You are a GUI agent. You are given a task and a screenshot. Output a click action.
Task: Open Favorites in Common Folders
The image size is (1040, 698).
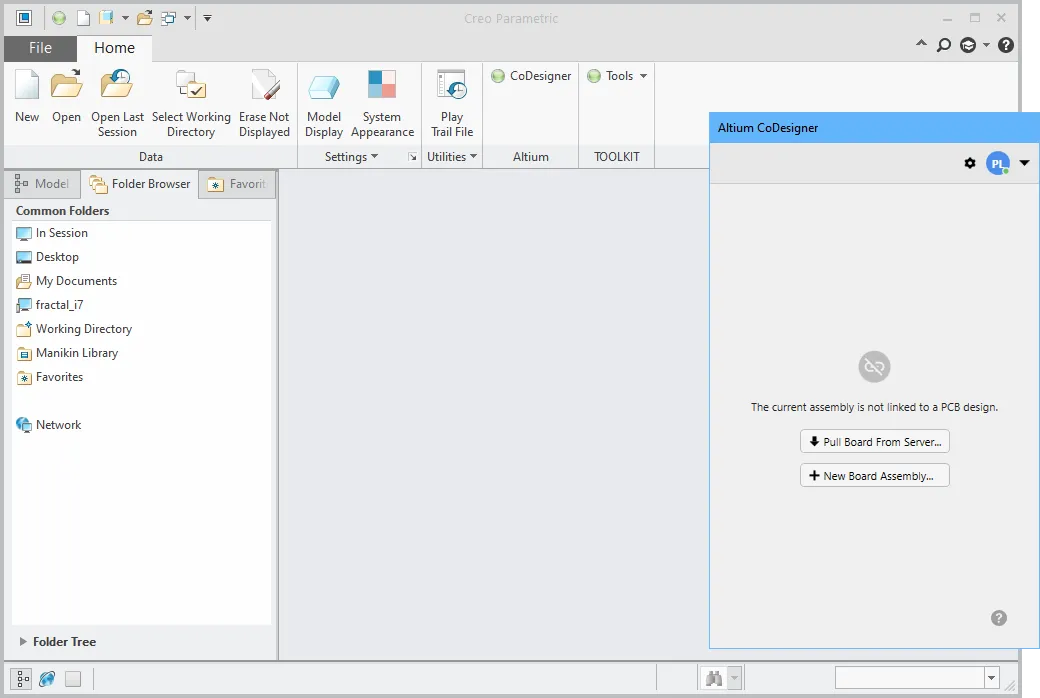pos(50,377)
